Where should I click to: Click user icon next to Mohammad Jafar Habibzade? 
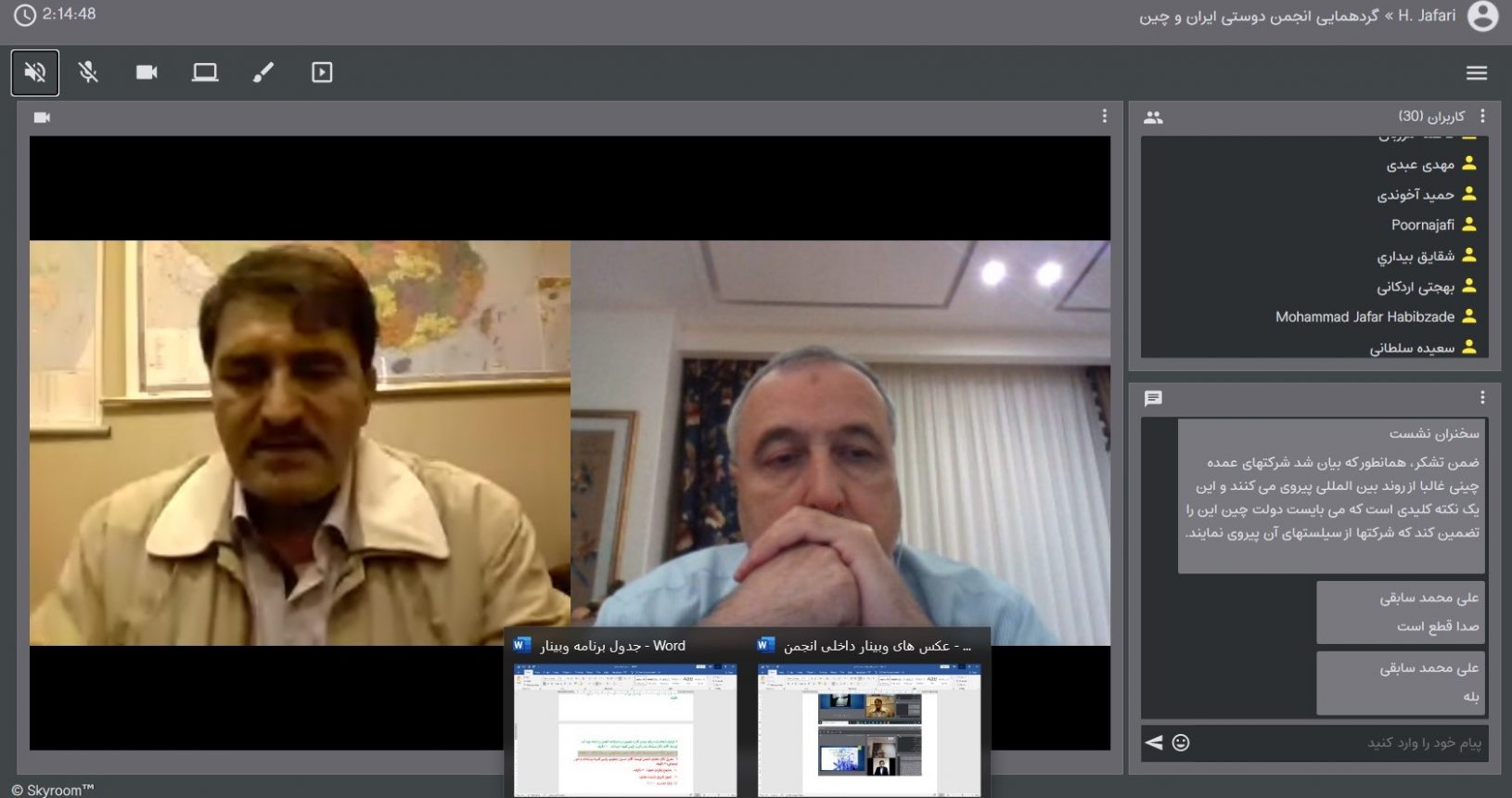[x=1469, y=316]
